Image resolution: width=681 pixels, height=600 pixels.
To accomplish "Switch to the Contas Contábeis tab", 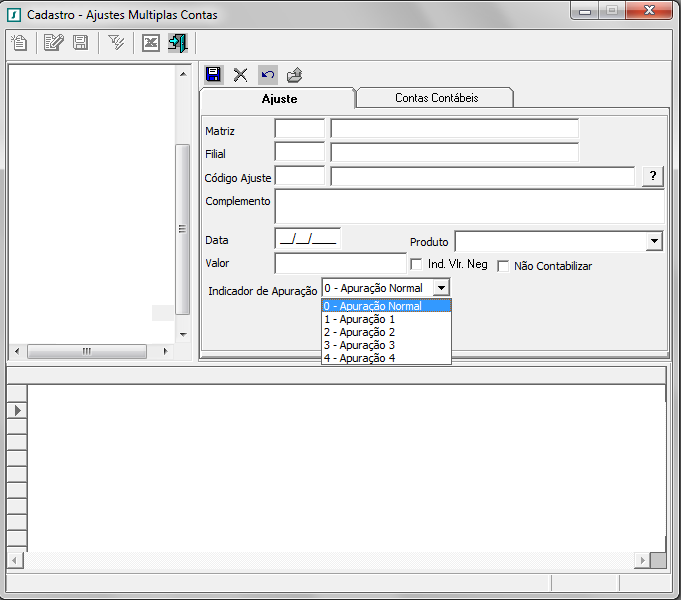I will (x=436, y=98).
